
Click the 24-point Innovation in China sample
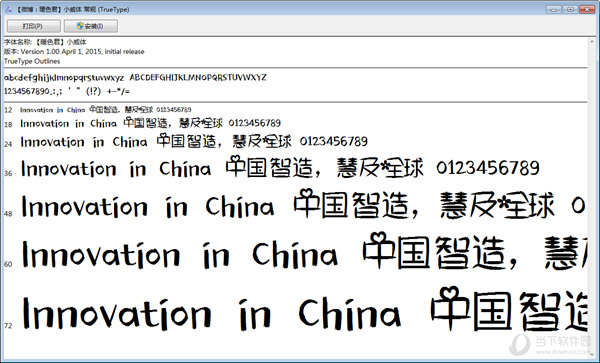point(194,142)
